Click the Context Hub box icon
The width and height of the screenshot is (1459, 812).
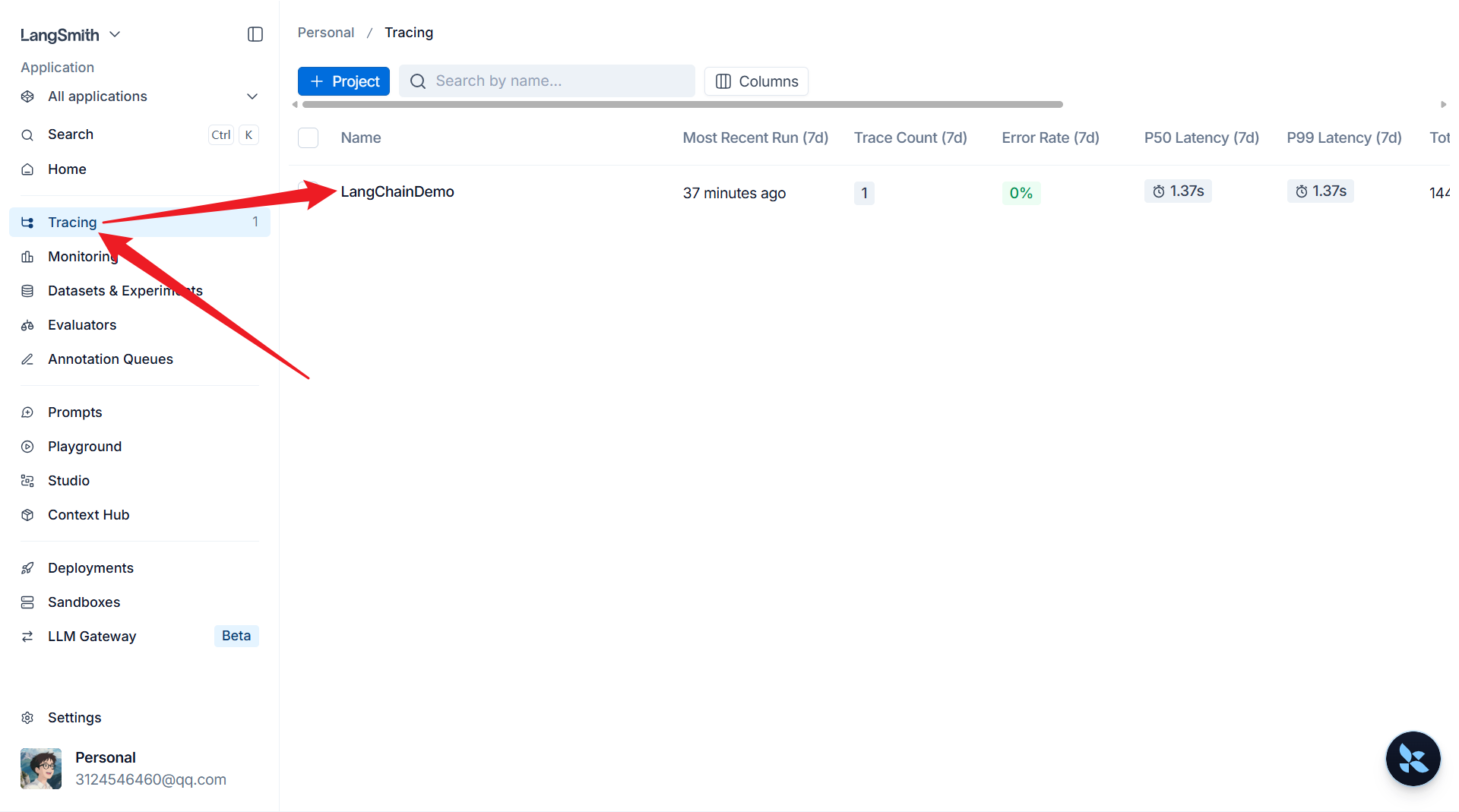click(x=27, y=515)
